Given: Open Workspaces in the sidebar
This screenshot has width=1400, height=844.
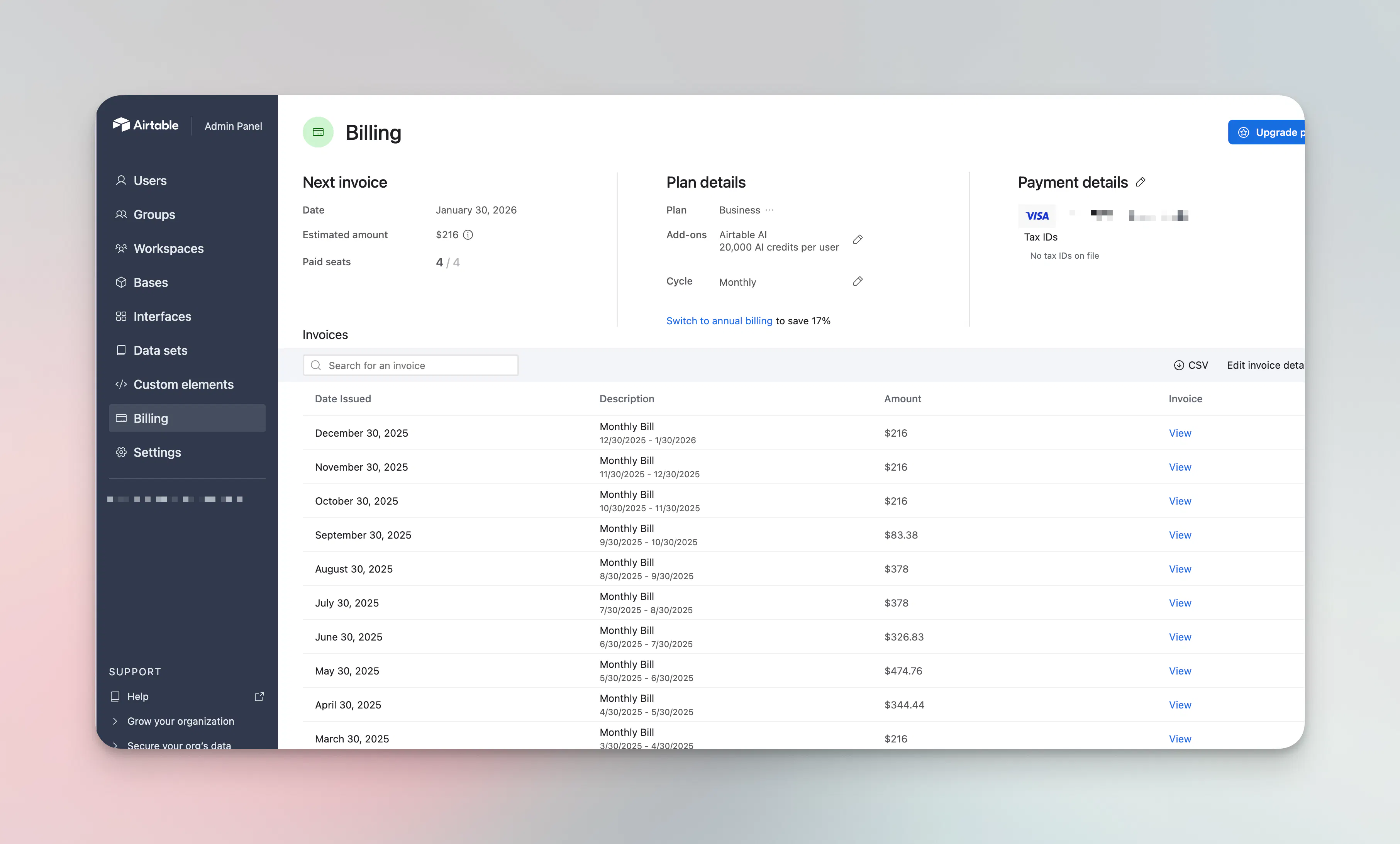Looking at the screenshot, I should (x=187, y=248).
